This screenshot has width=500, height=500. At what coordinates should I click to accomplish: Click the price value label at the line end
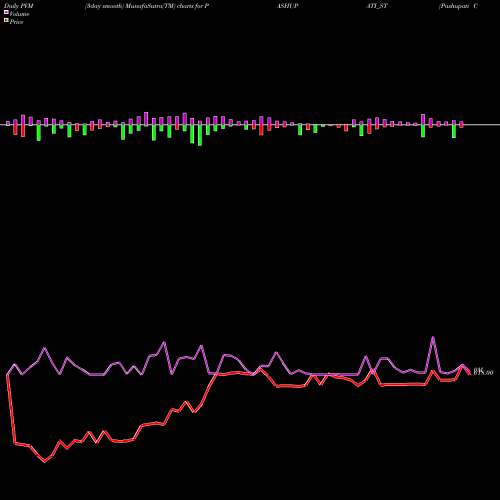click(483, 372)
